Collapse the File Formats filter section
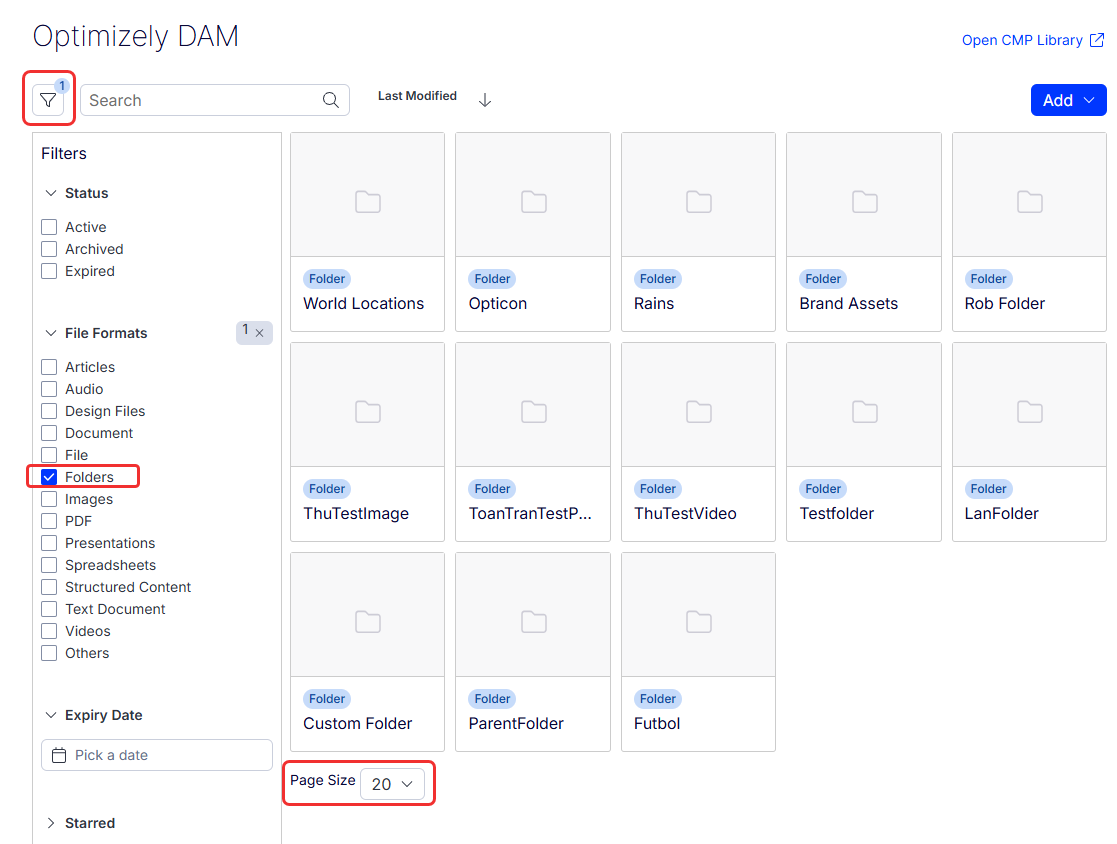This screenshot has height=844, width=1117. (51, 333)
